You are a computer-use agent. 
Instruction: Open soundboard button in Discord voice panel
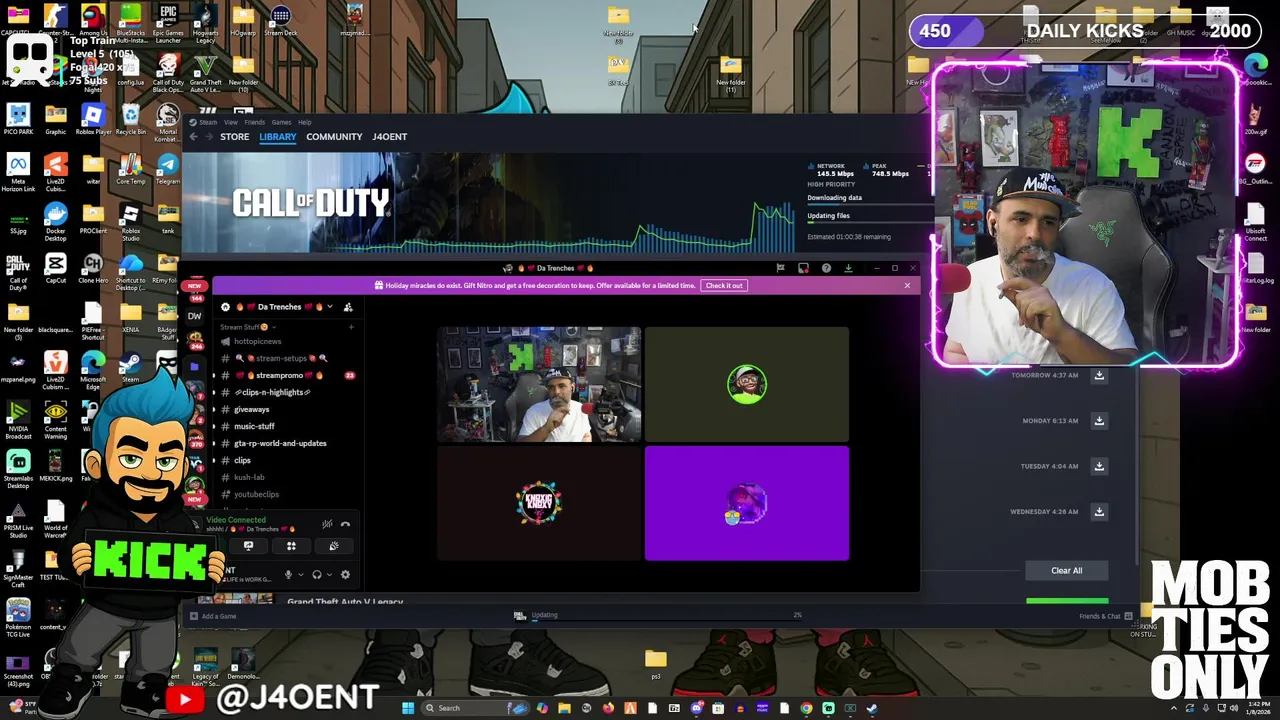pos(334,546)
